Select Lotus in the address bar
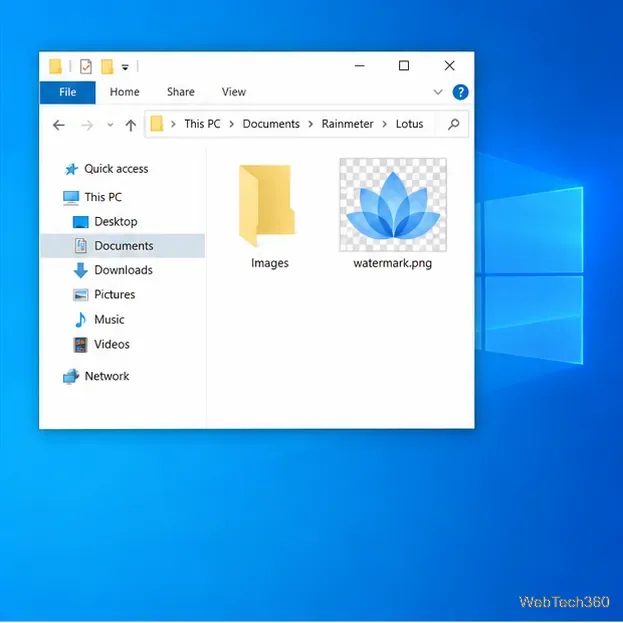 [409, 124]
